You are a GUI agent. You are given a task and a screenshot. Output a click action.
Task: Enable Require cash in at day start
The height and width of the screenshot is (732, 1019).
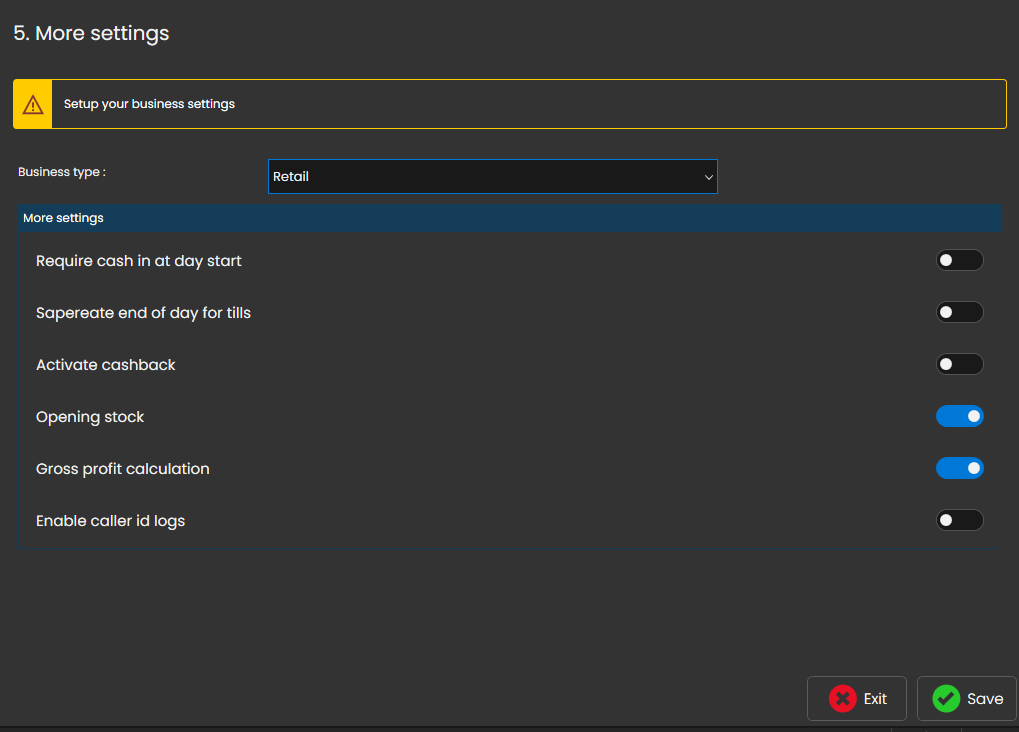(x=959, y=261)
